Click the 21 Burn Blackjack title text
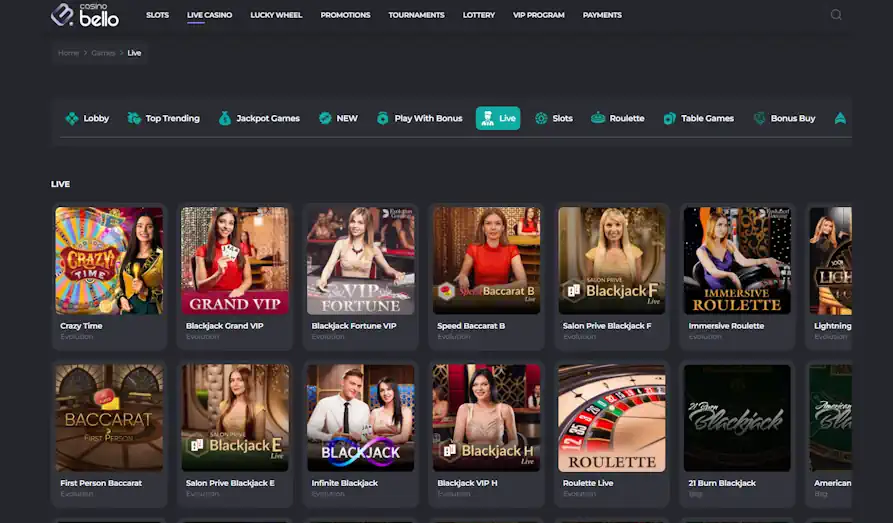Viewport: 893px width, 523px height. (x=722, y=483)
